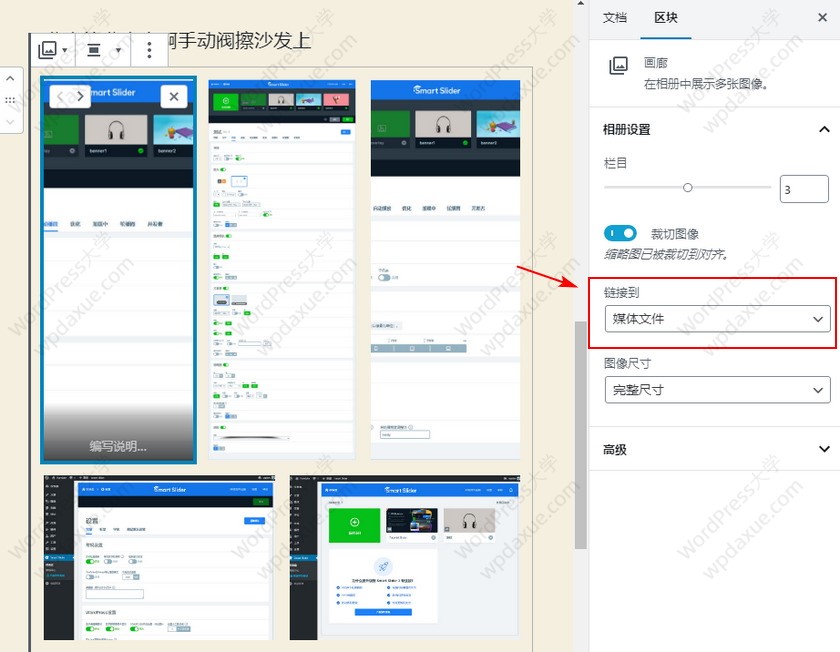Click the 编写说明 caption field on first image
Viewport: 840px width, 652px height.
point(118,446)
